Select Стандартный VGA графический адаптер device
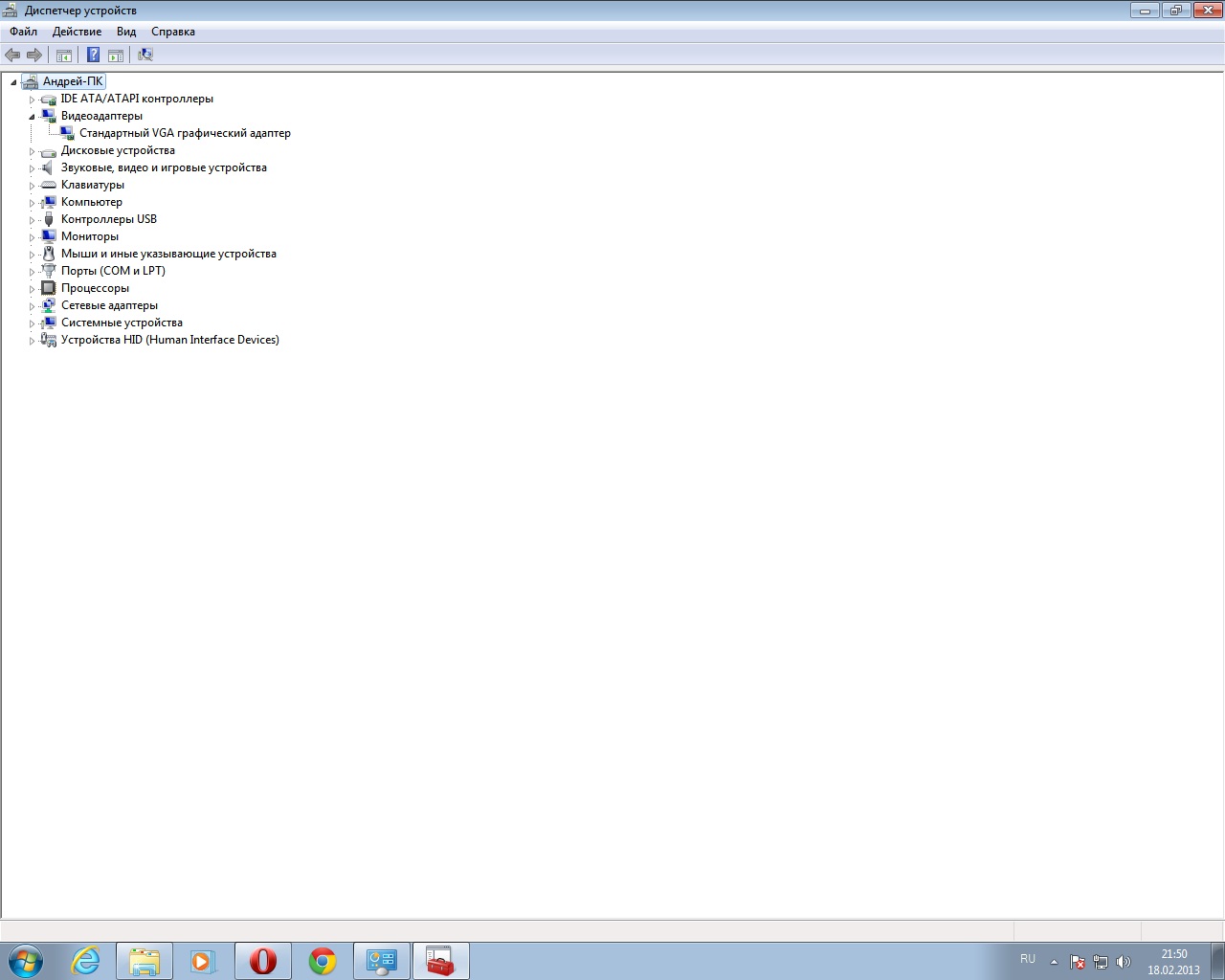The image size is (1225, 980). click(x=185, y=133)
